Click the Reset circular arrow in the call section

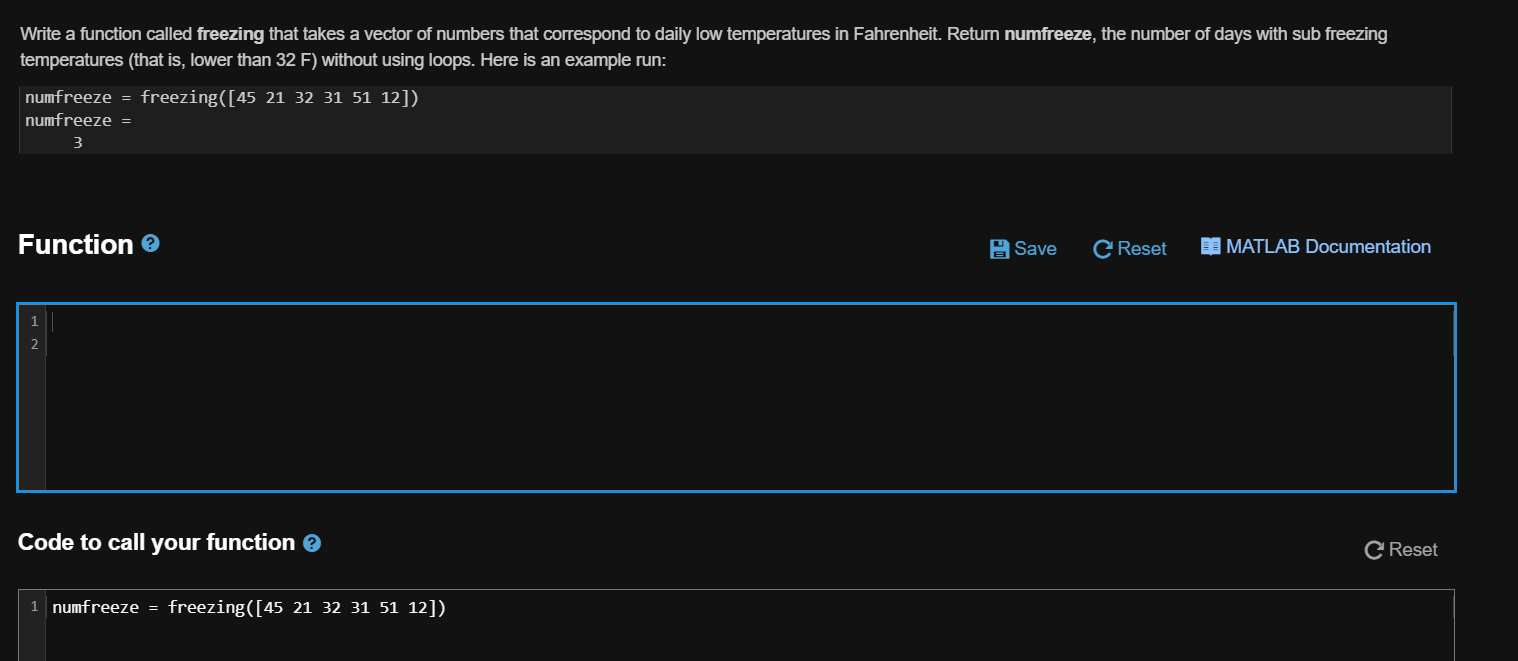(1373, 549)
